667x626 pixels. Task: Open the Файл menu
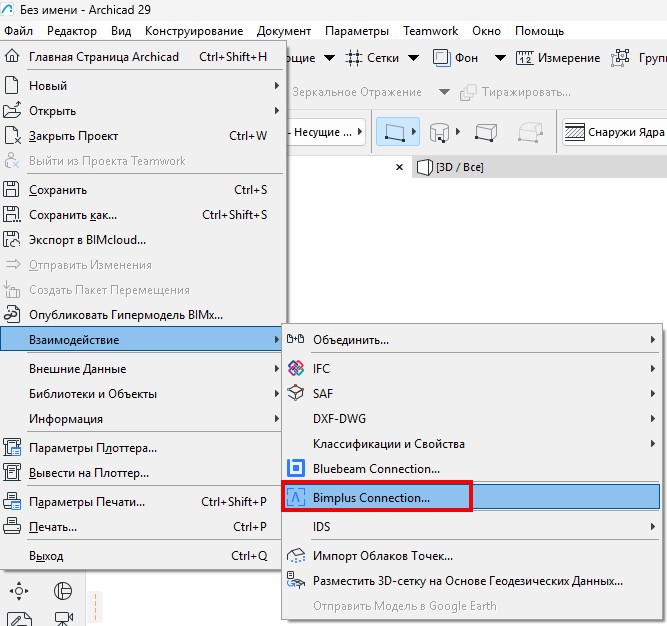pyautogui.click(x=18, y=31)
